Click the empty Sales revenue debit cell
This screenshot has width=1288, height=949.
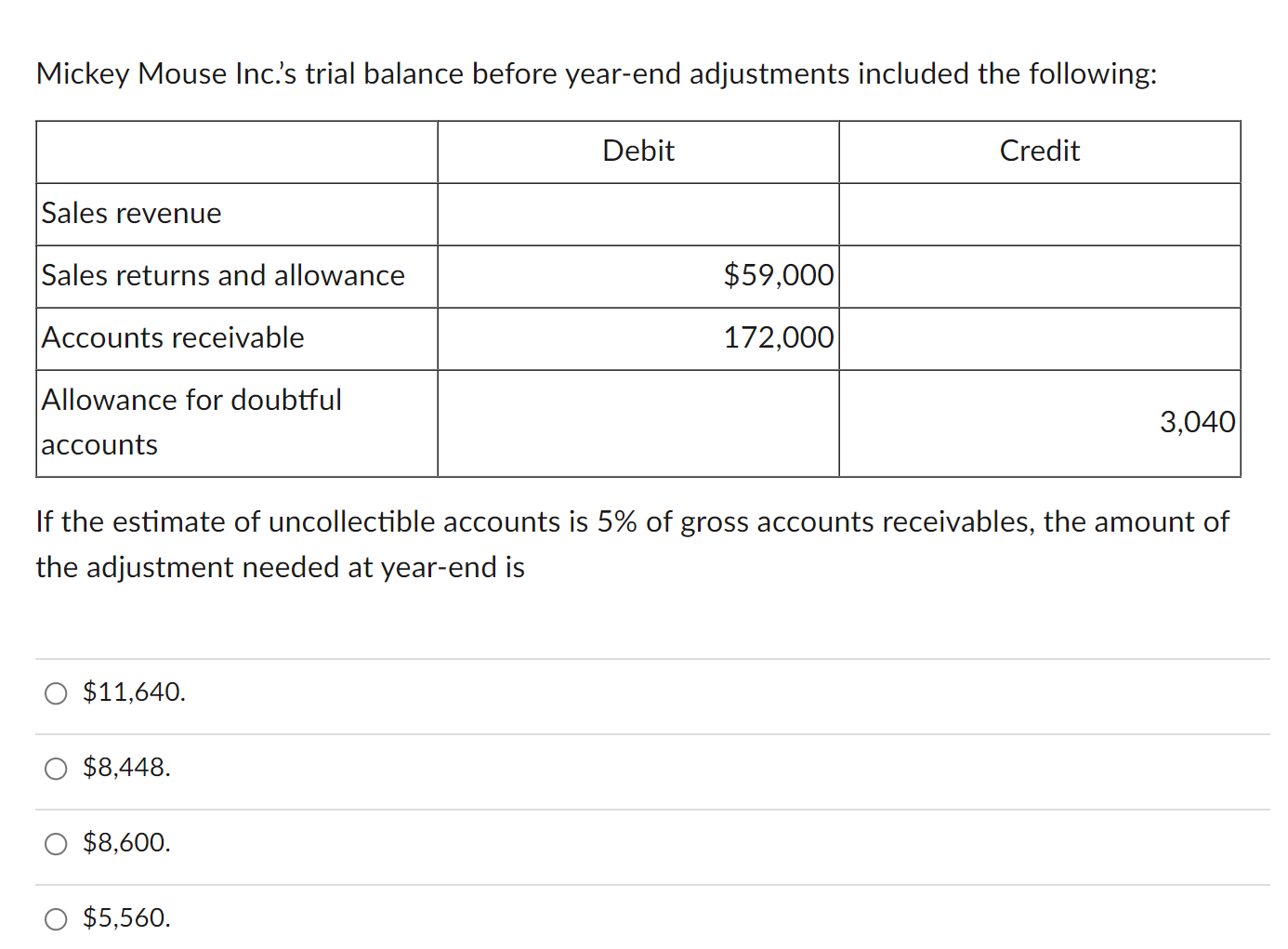(x=637, y=213)
